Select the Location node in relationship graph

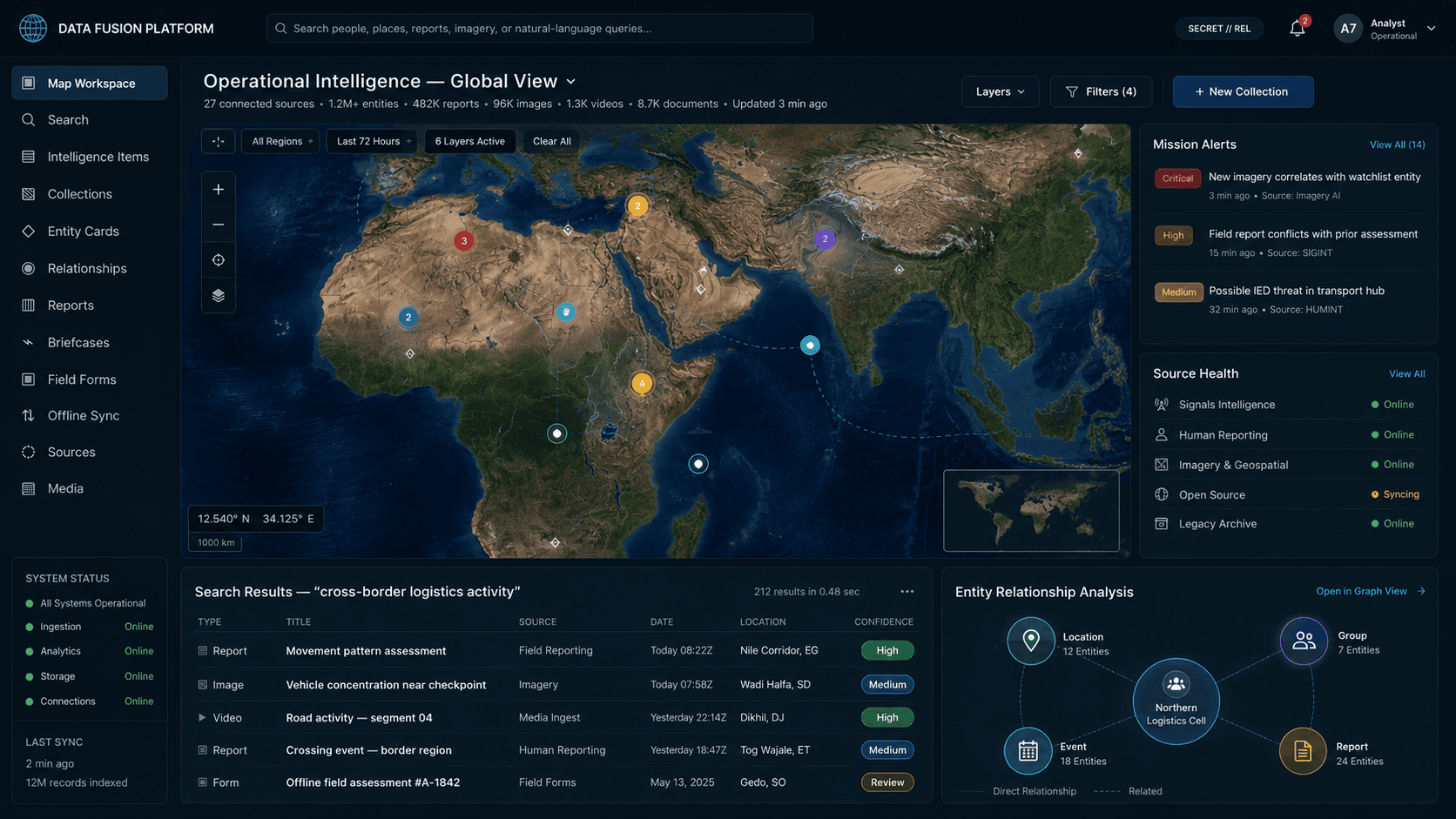(x=1031, y=641)
